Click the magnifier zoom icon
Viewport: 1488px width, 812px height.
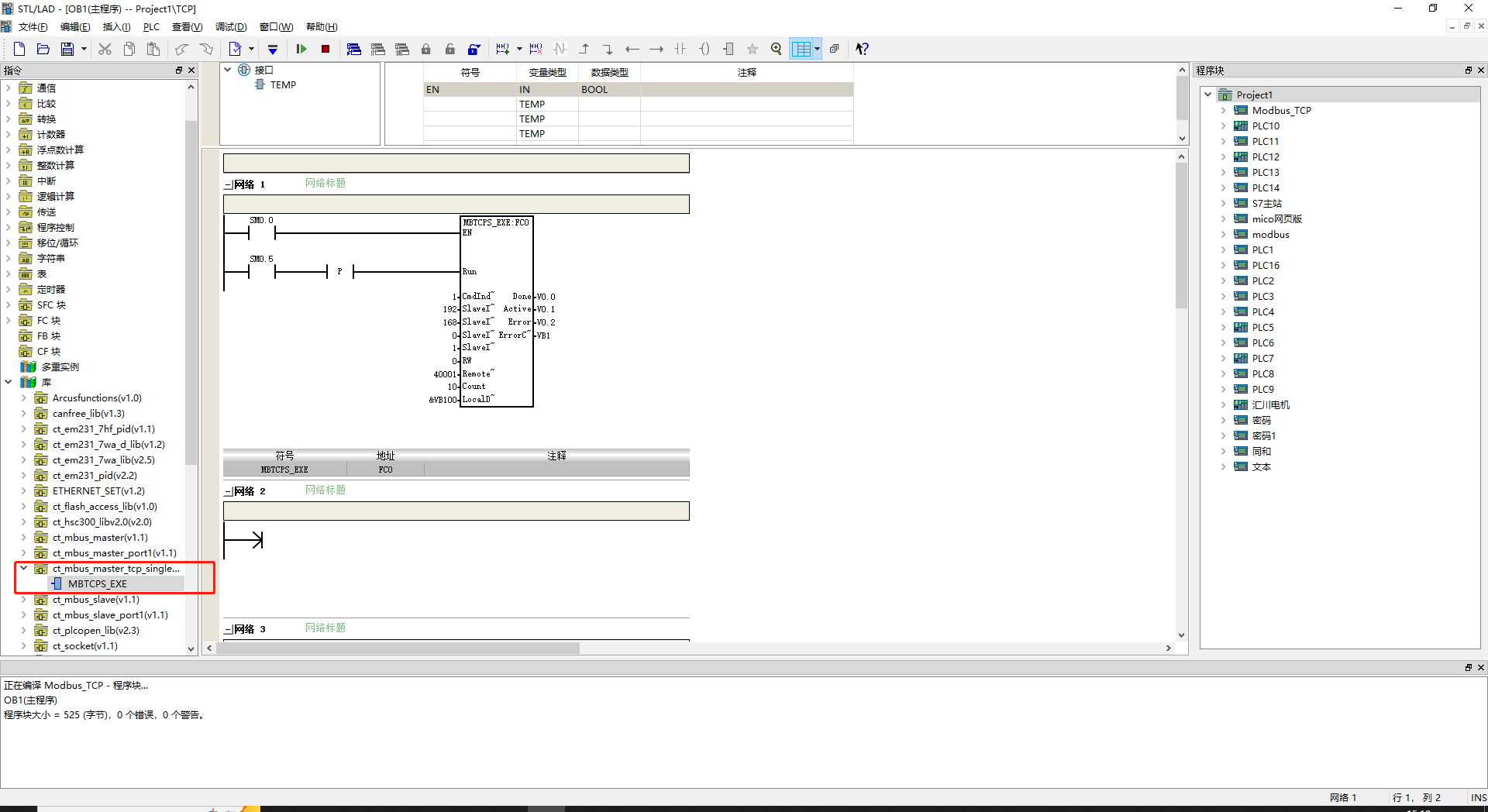click(777, 49)
